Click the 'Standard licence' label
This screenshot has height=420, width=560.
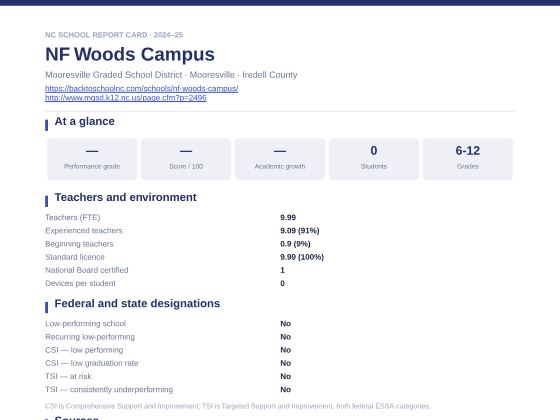click(75, 257)
